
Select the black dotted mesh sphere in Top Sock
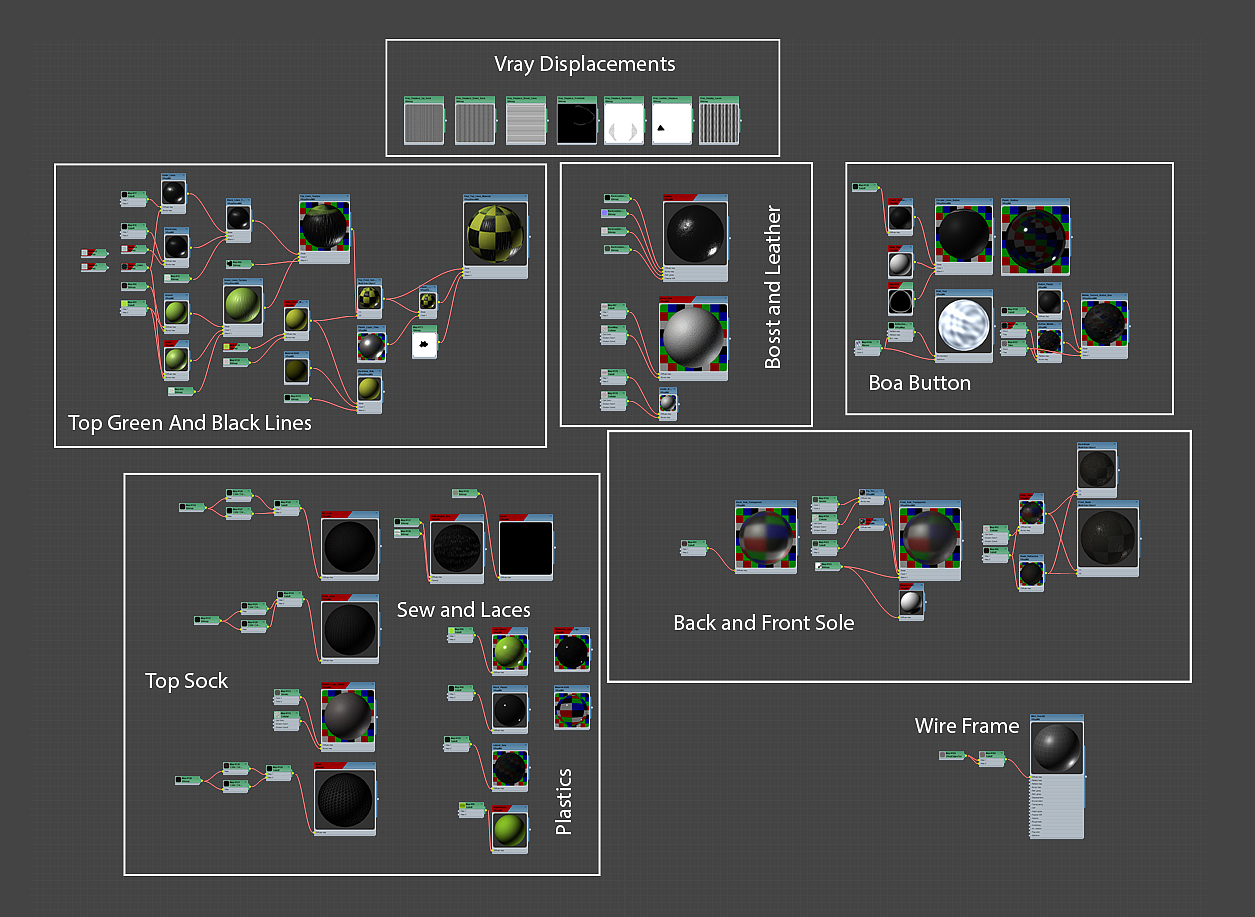point(346,799)
